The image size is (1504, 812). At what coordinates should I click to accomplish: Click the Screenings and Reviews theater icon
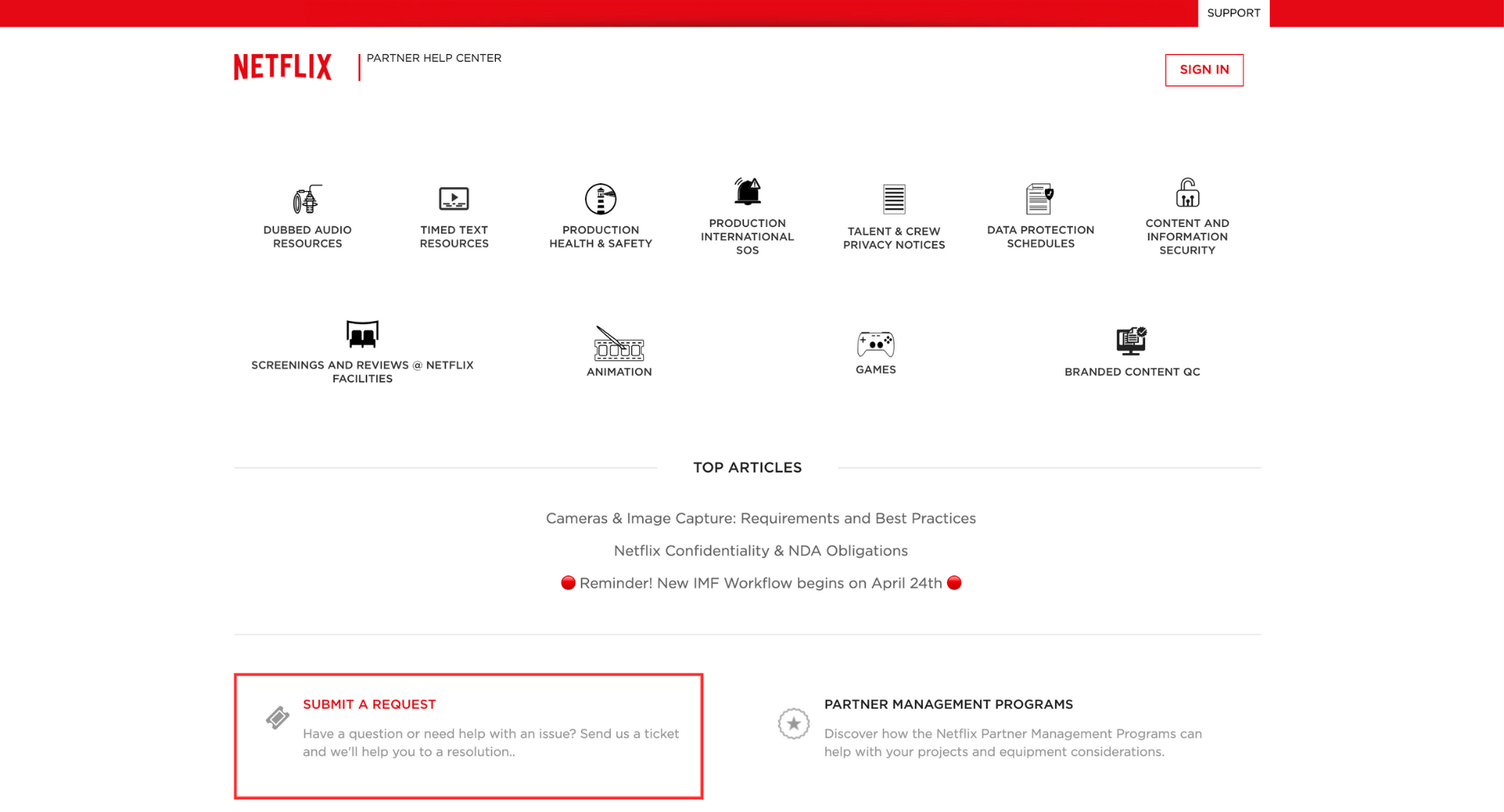(x=362, y=334)
